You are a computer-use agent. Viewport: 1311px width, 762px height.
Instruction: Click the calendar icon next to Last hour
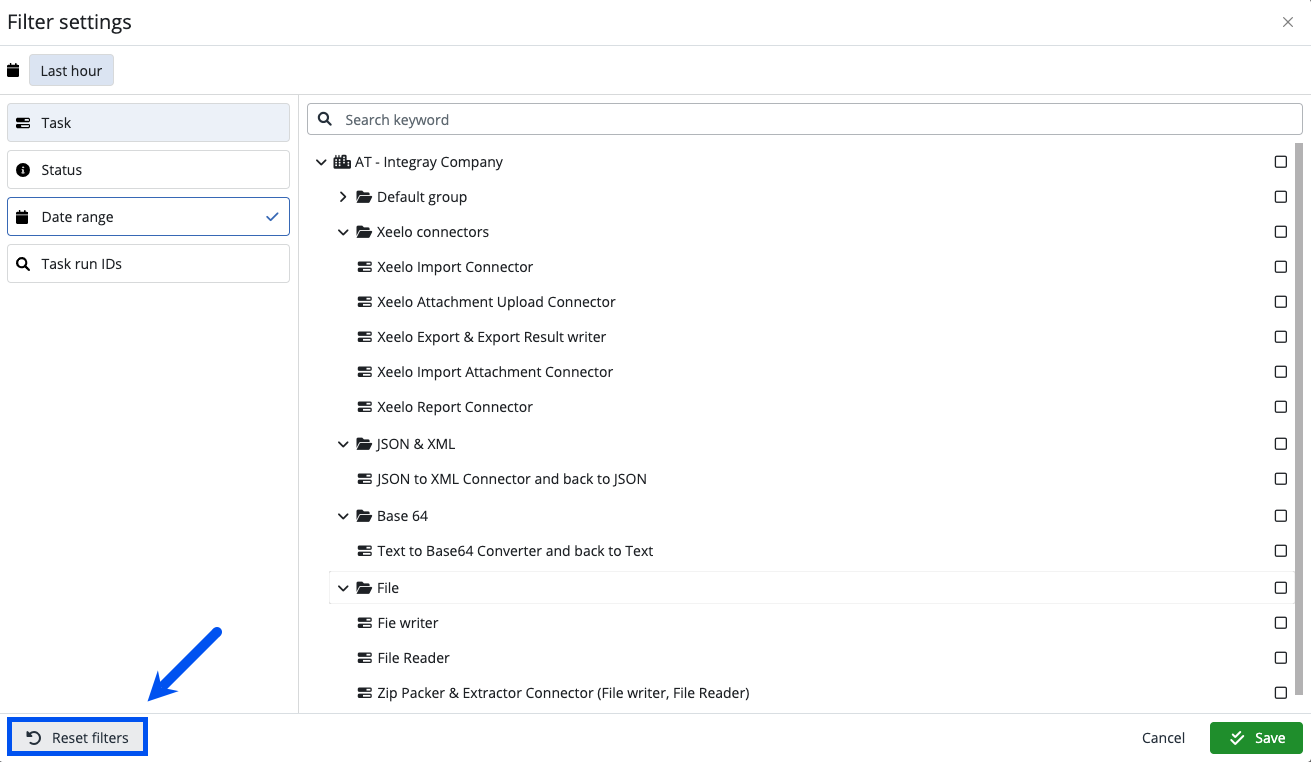(13, 70)
